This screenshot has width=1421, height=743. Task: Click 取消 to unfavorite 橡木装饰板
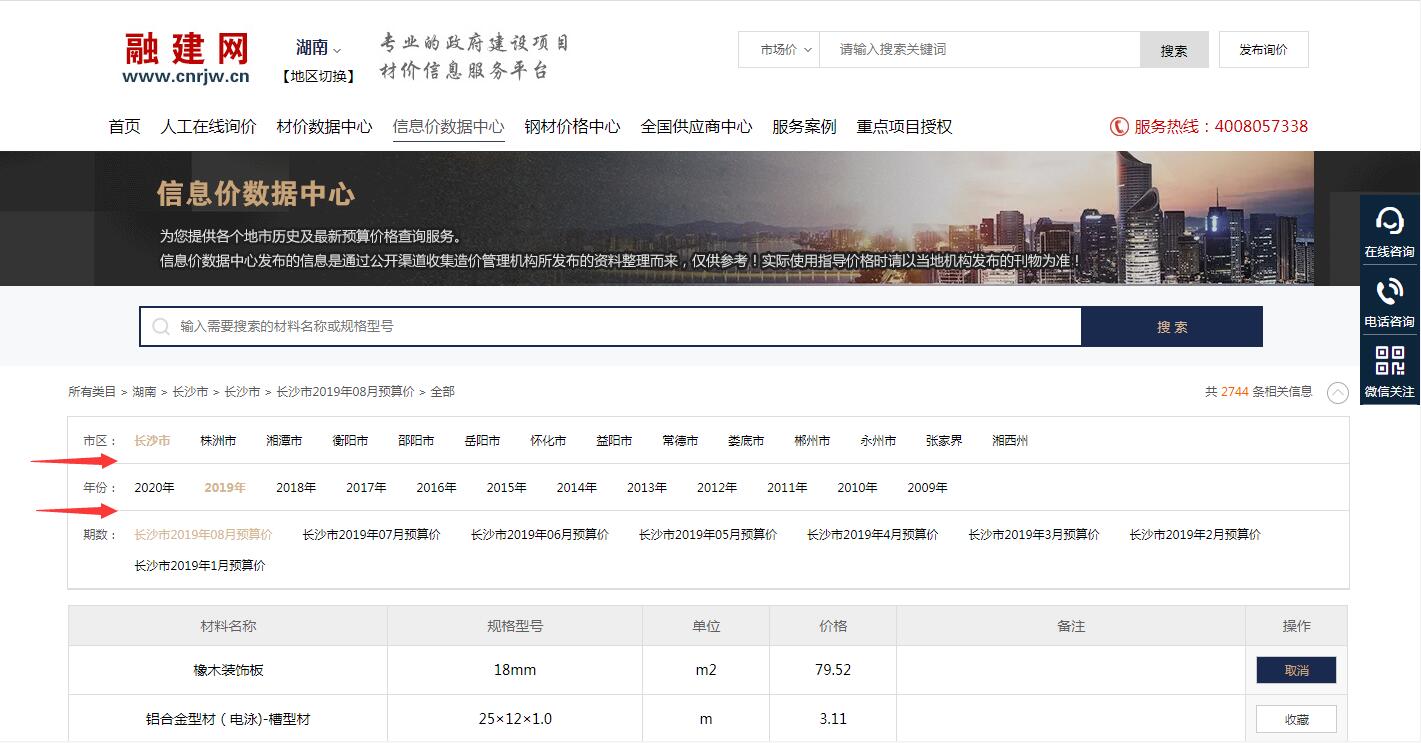1295,670
